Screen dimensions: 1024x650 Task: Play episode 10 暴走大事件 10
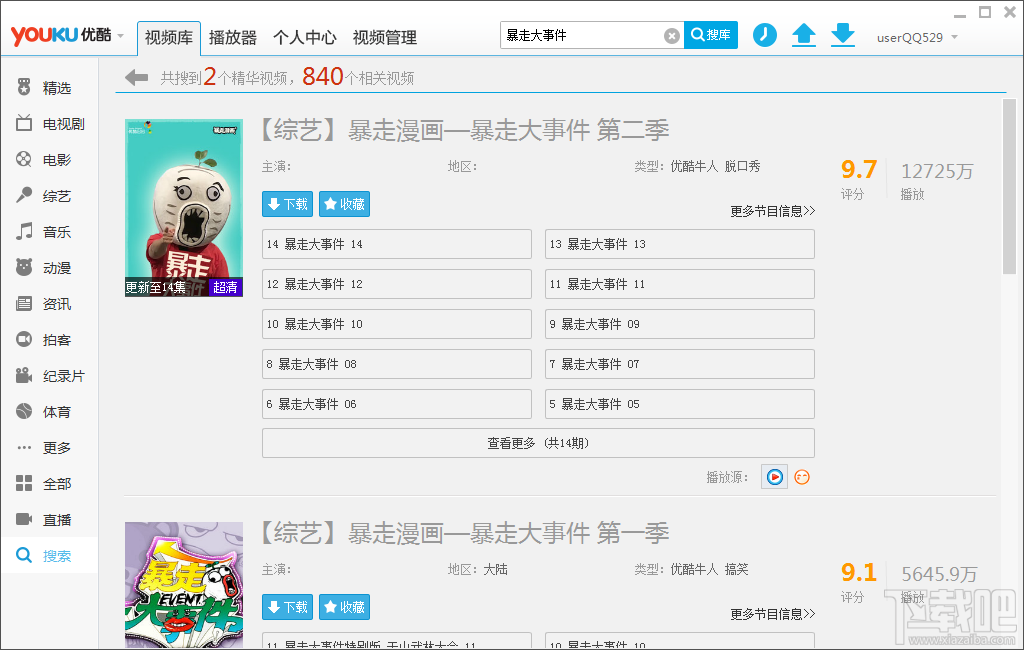(396, 324)
